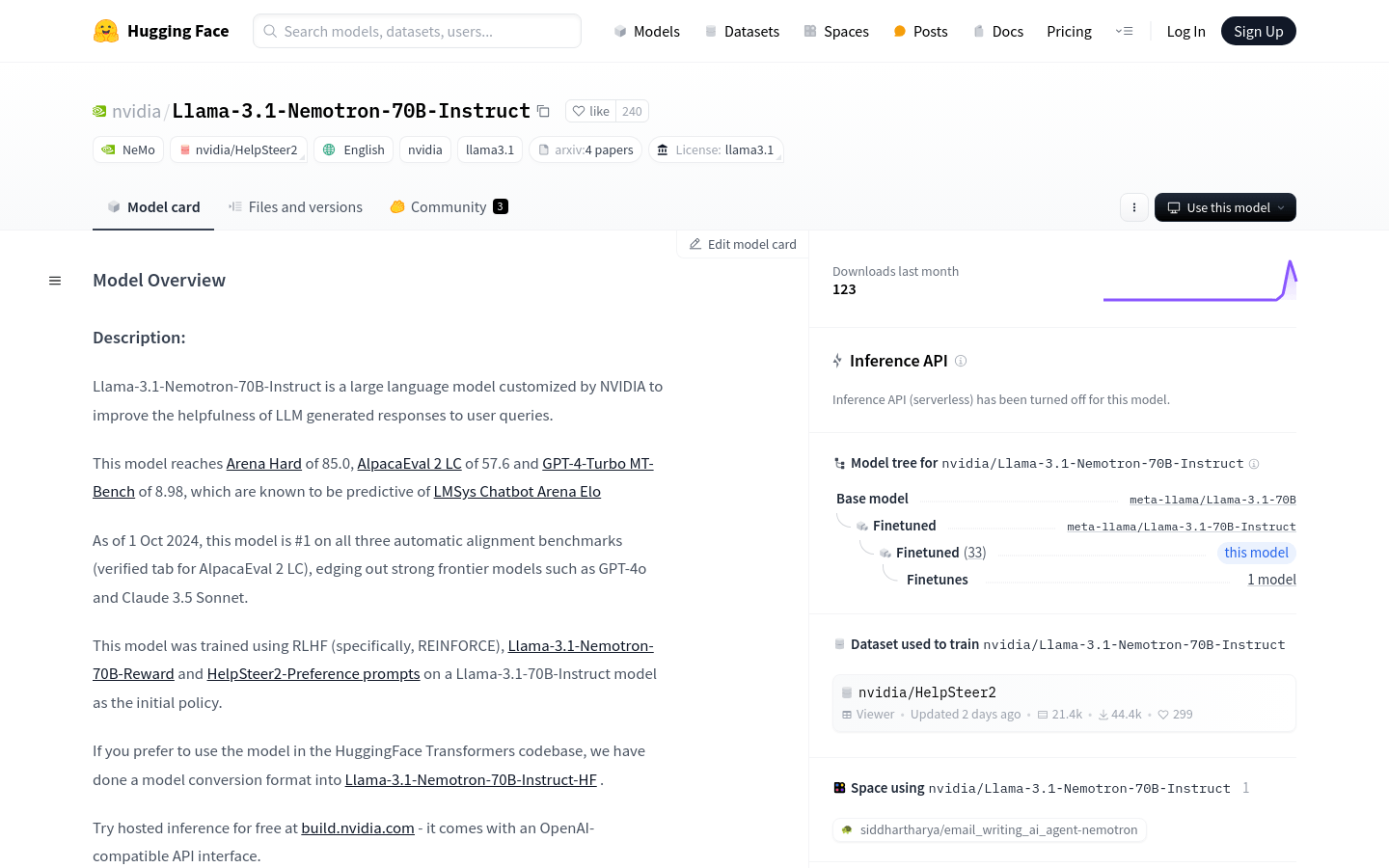
Task: Open the Models navigation item
Action: [647, 31]
